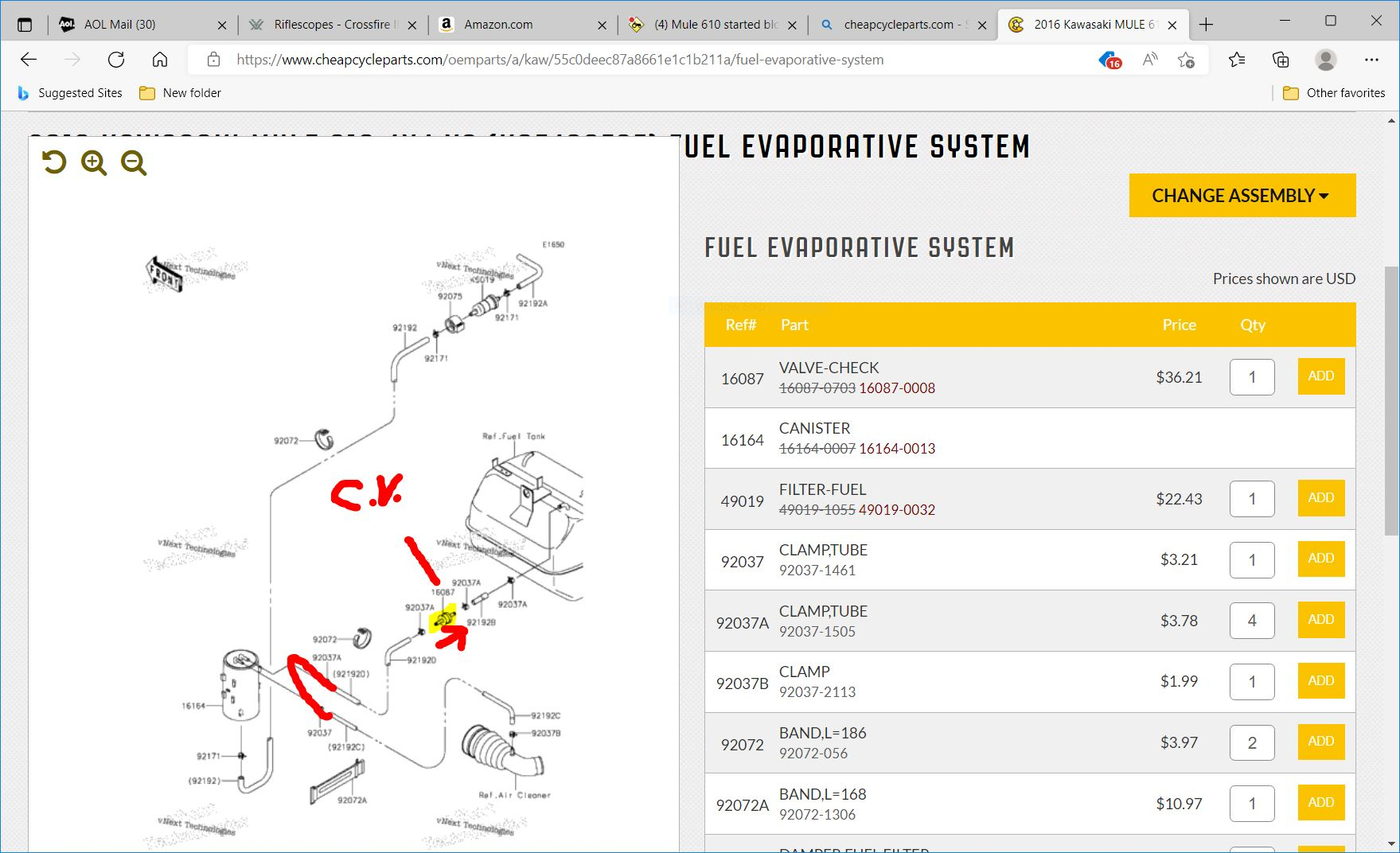Zoom in on the parts diagram
Viewport: 1400px width, 853px height.
[94, 163]
